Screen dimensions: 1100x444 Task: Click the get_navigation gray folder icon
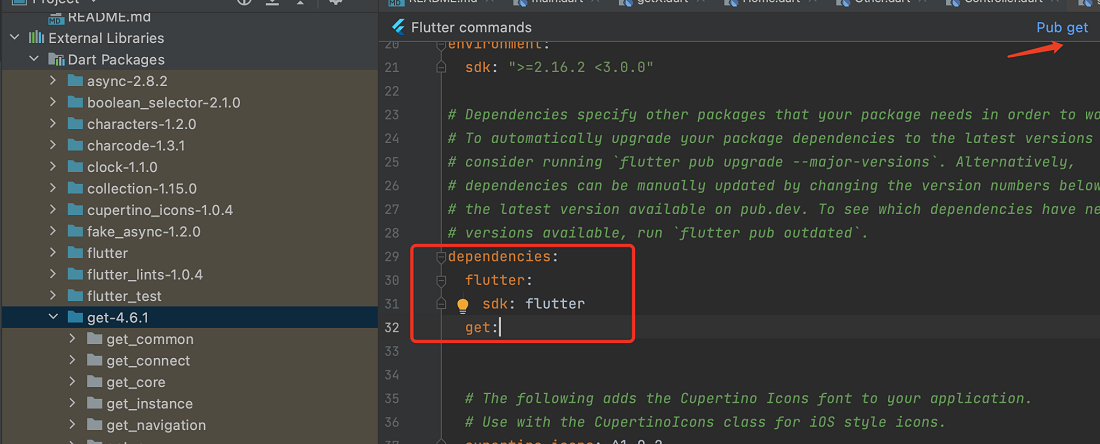[x=95, y=424]
